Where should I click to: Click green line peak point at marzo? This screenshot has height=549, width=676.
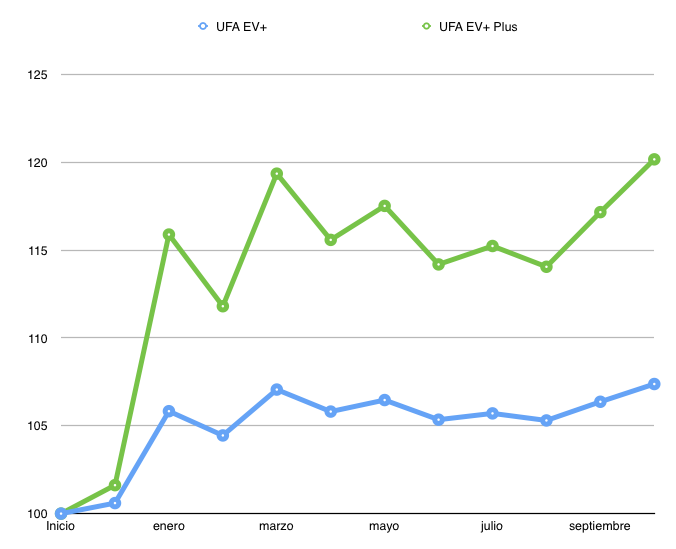click(277, 174)
